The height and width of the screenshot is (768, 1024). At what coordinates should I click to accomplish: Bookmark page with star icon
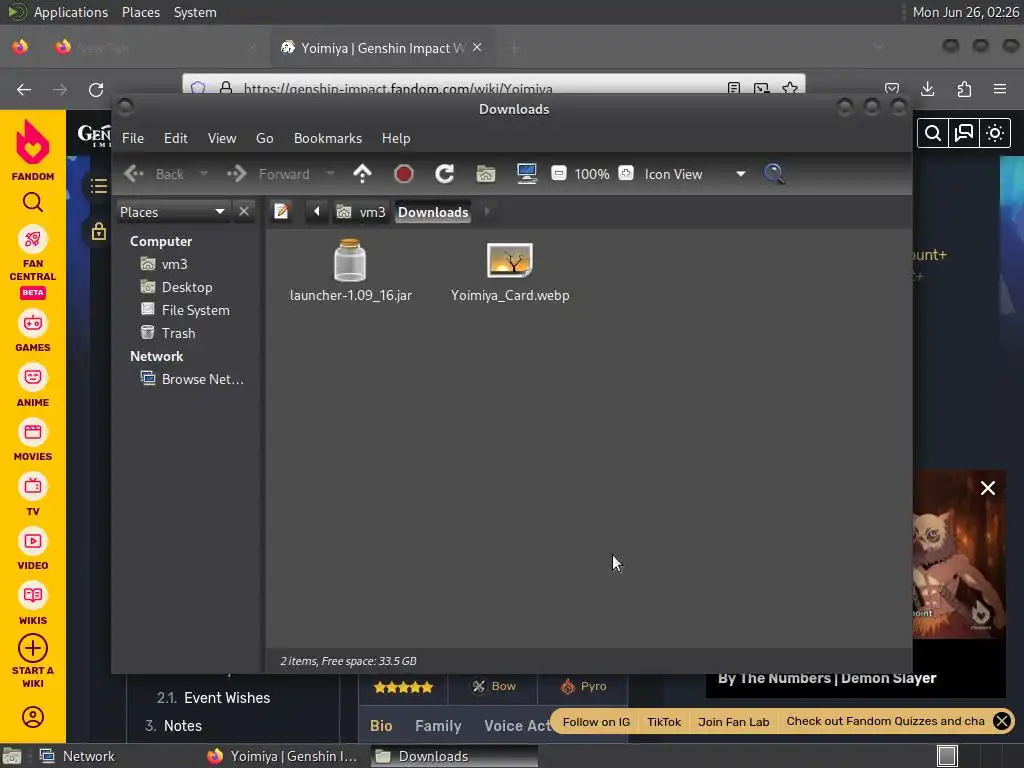coord(790,88)
